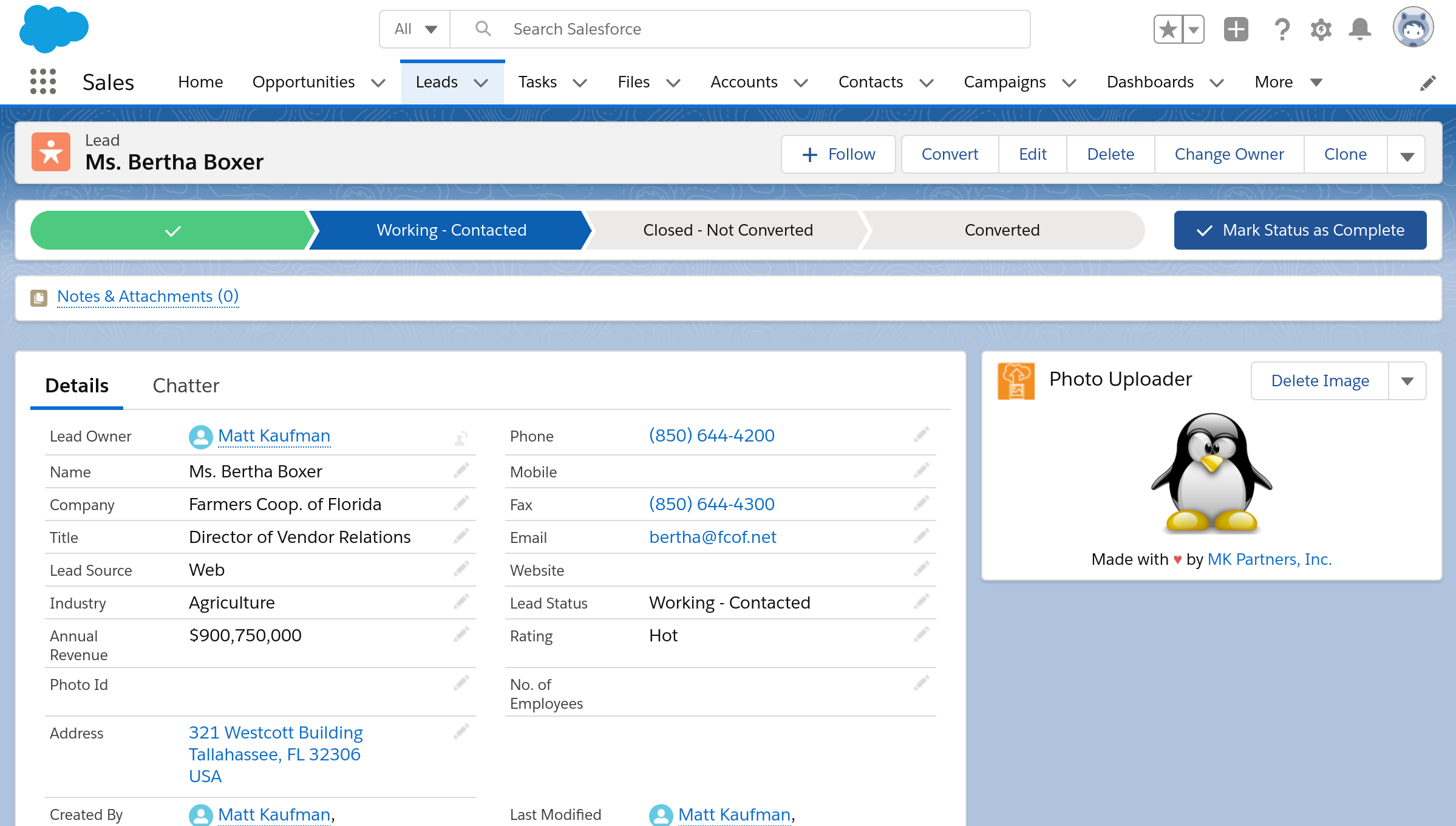Open the Delete Image dropdown arrow

[x=1408, y=381]
